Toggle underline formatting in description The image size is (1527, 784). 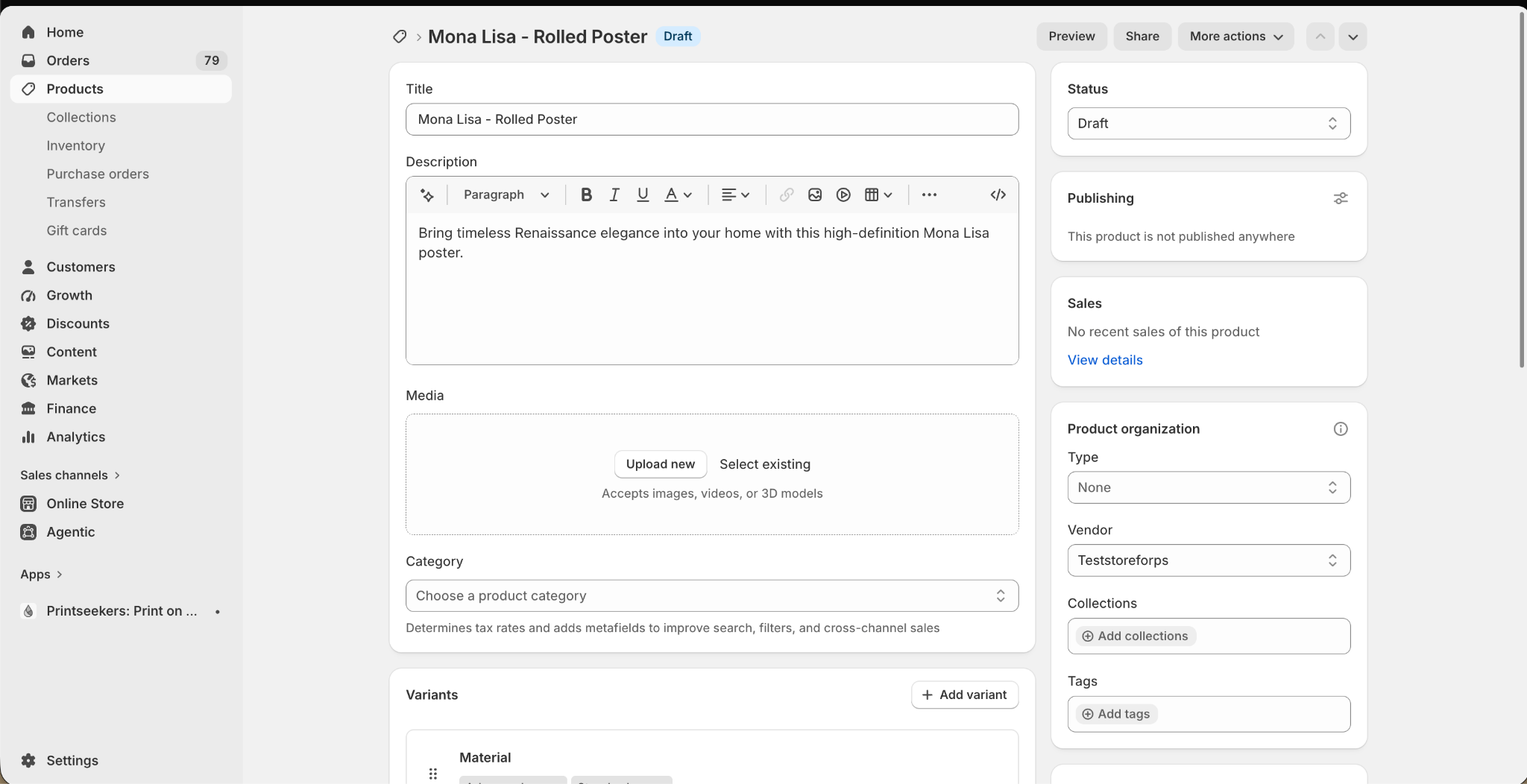pos(643,195)
